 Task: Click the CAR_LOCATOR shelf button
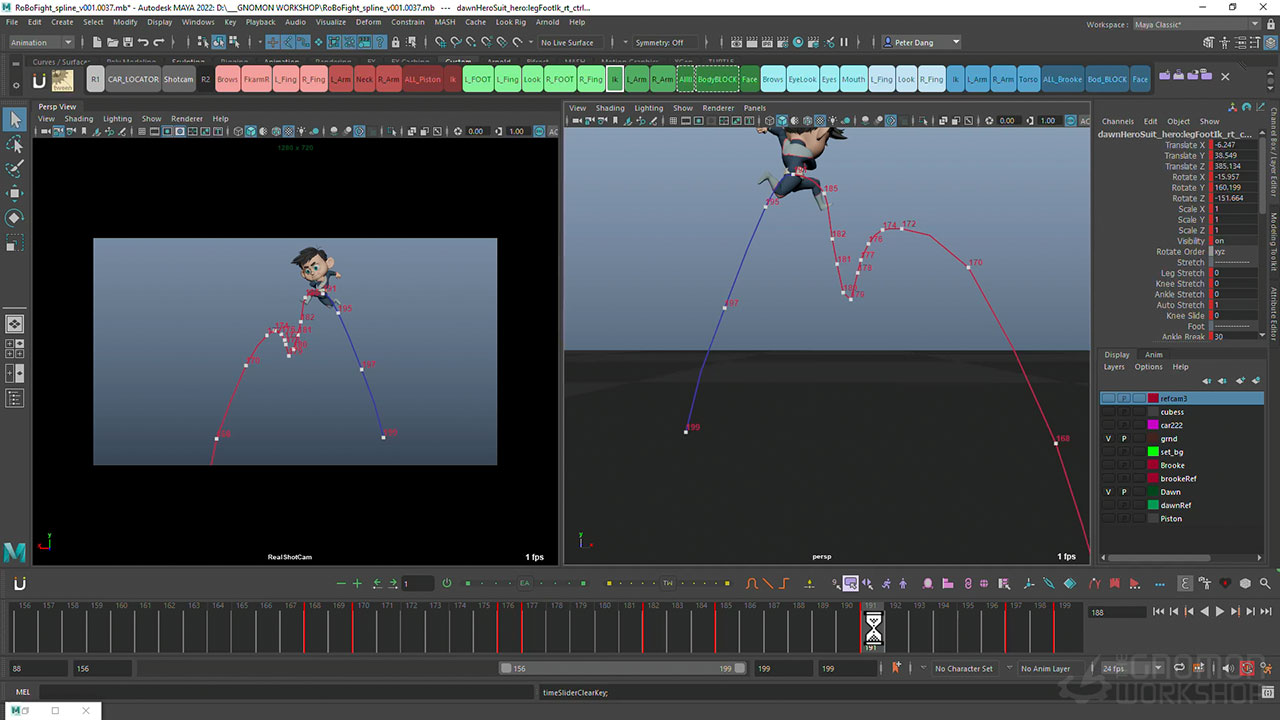133,79
